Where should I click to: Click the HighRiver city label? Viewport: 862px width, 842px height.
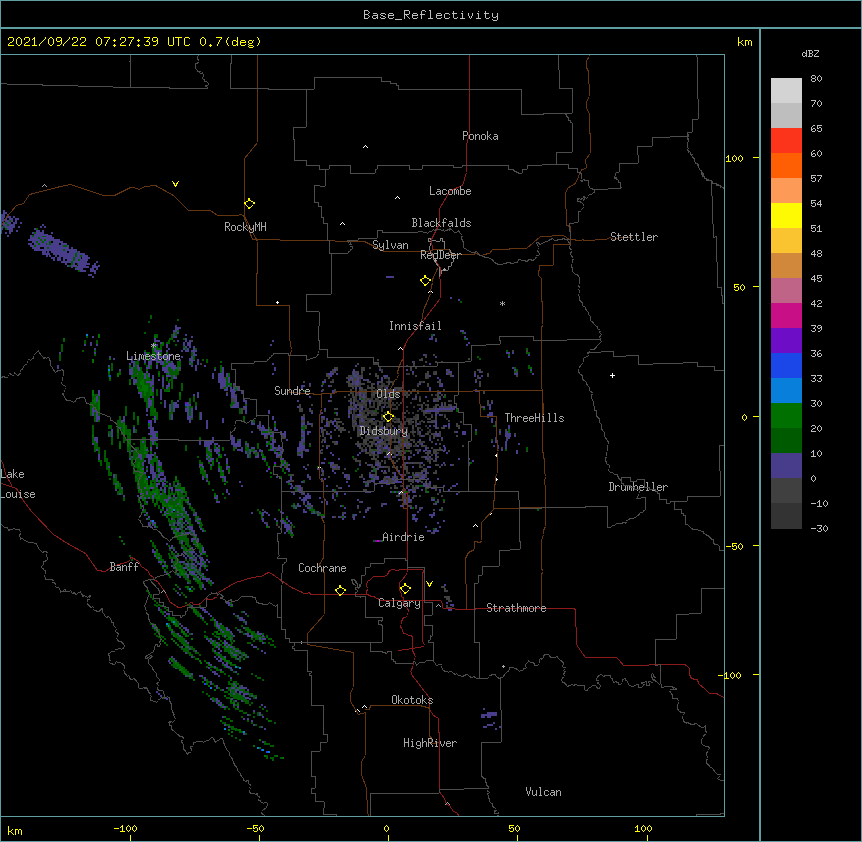coord(430,743)
